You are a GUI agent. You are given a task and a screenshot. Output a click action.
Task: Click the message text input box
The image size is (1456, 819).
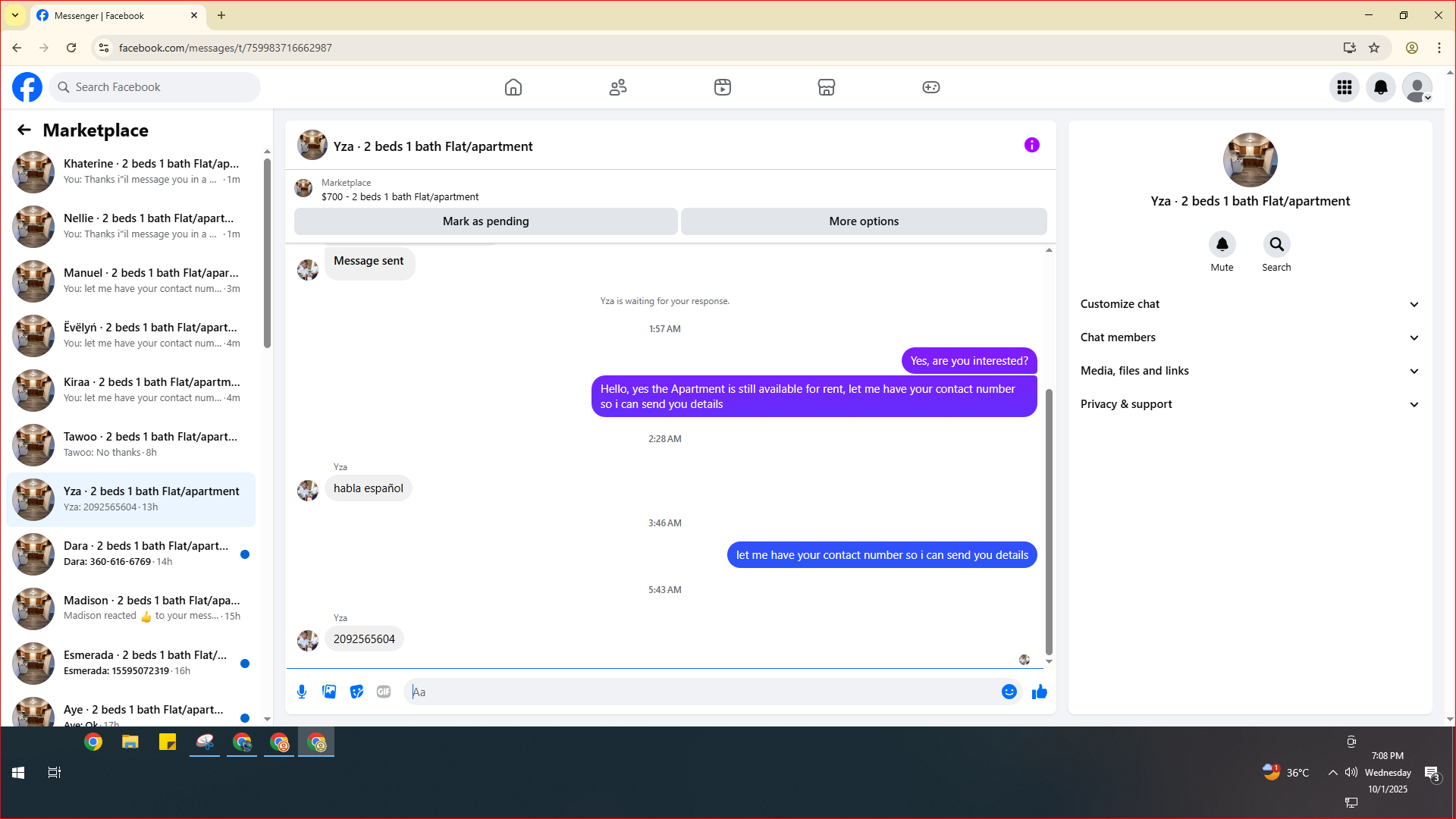pyautogui.click(x=701, y=692)
